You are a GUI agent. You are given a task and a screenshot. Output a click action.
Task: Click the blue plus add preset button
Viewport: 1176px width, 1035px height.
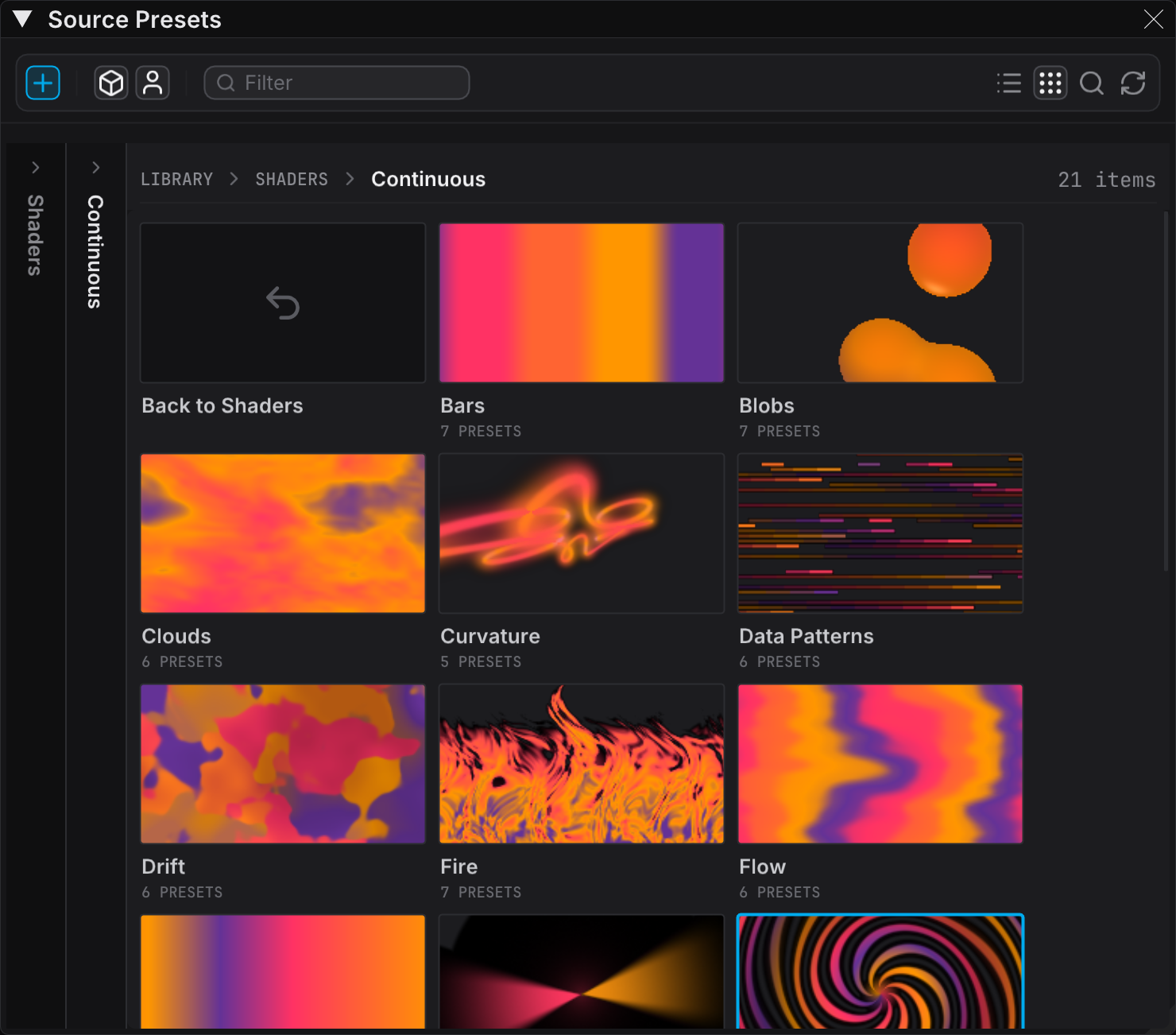click(43, 83)
